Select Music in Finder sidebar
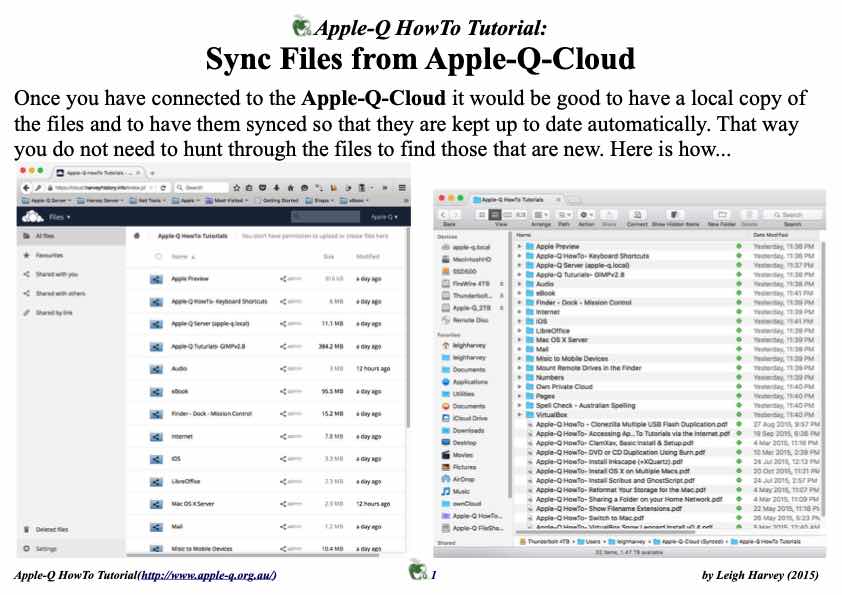842x595 pixels. click(x=455, y=491)
